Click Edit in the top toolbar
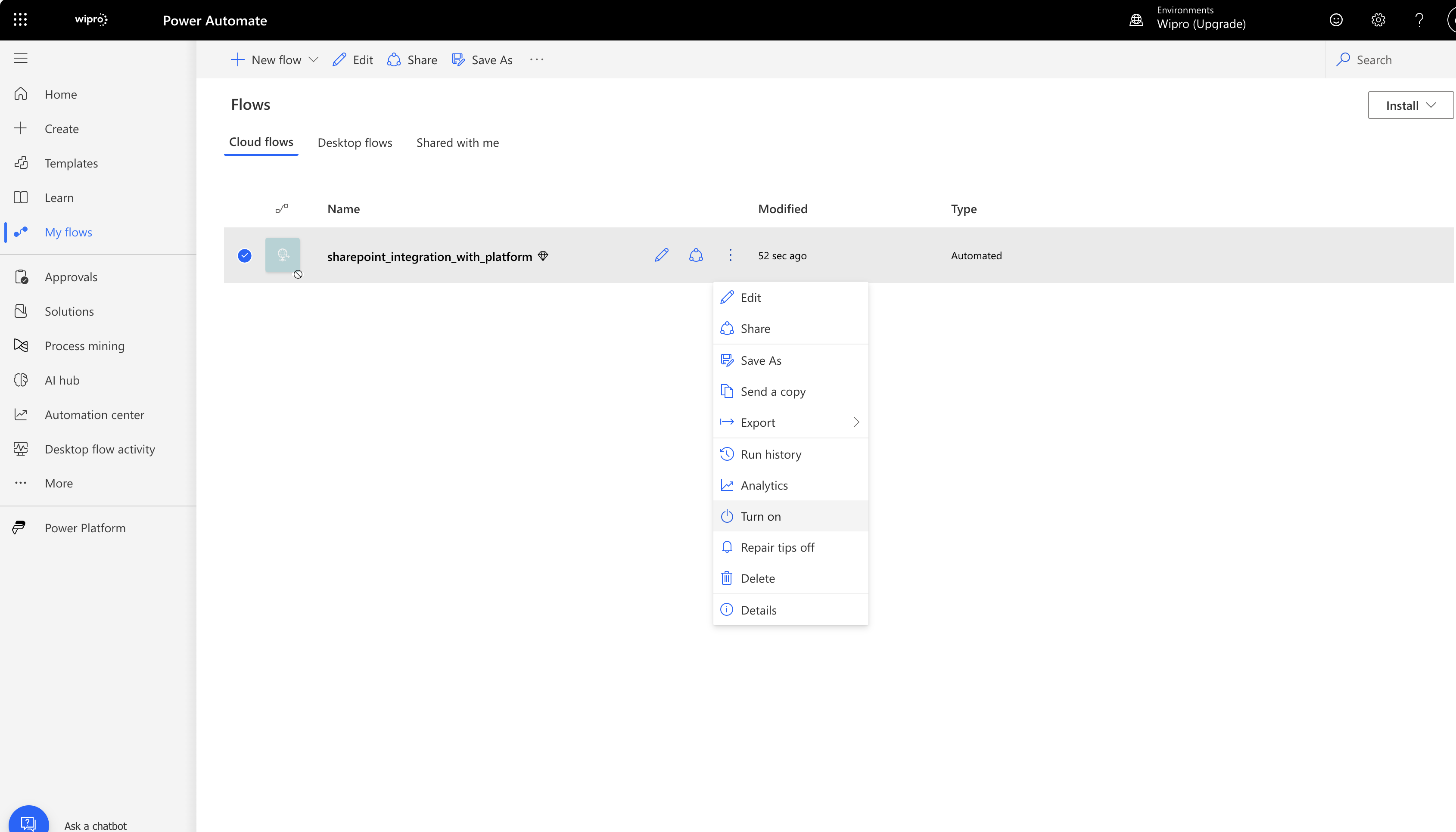Viewport: 1456px width, 832px height. pos(352,60)
